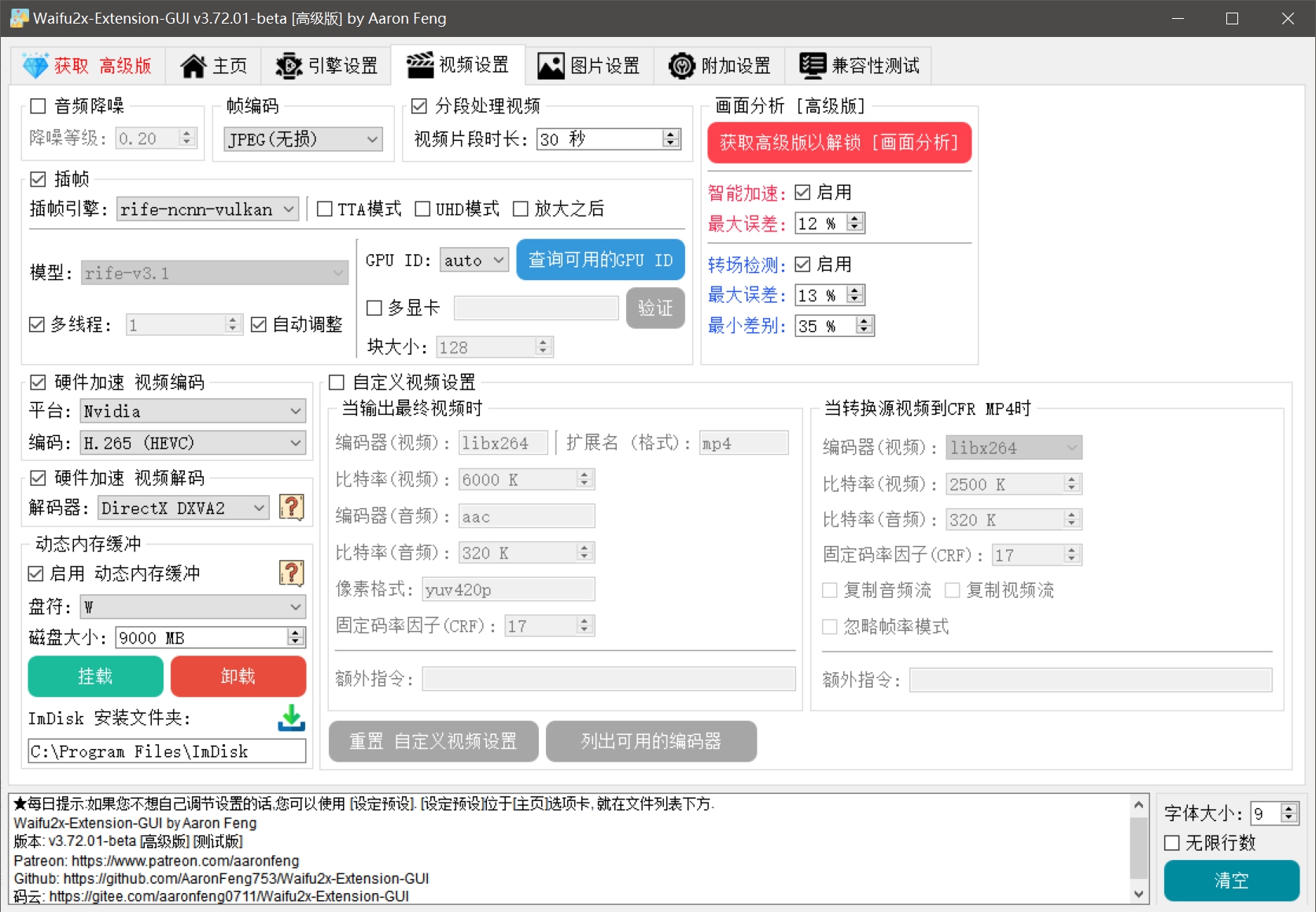
Task: Toggle the 多线程 checkbox
Action: [x=36, y=324]
